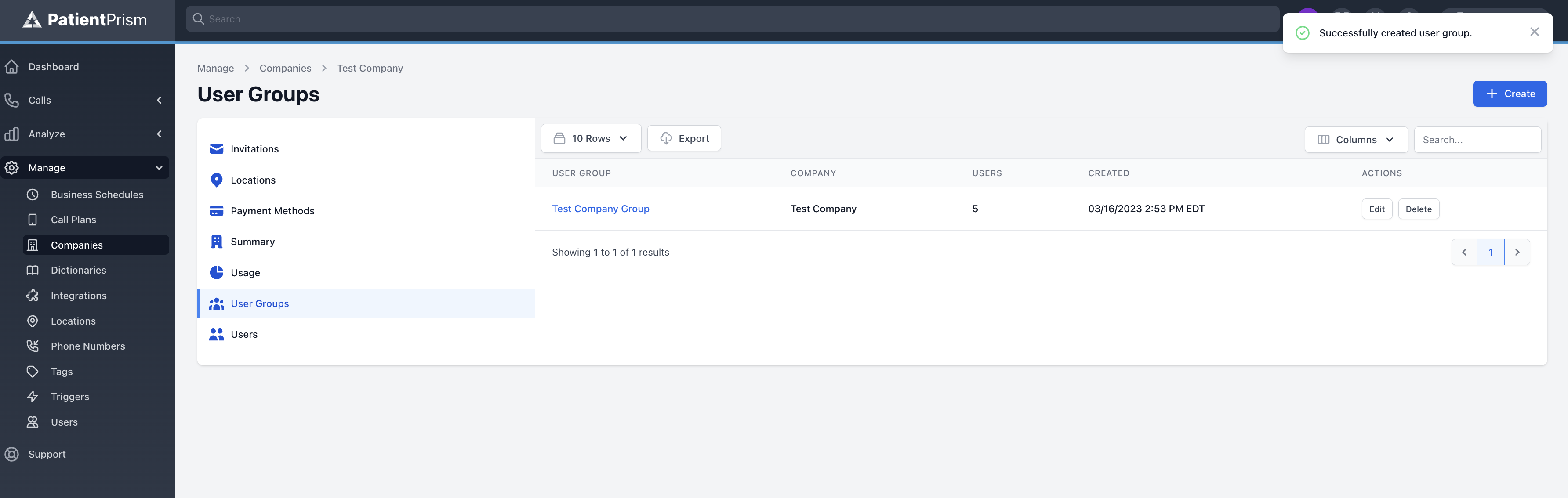Open the Columns dropdown
1568x498 pixels.
(x=1356, y=140)
